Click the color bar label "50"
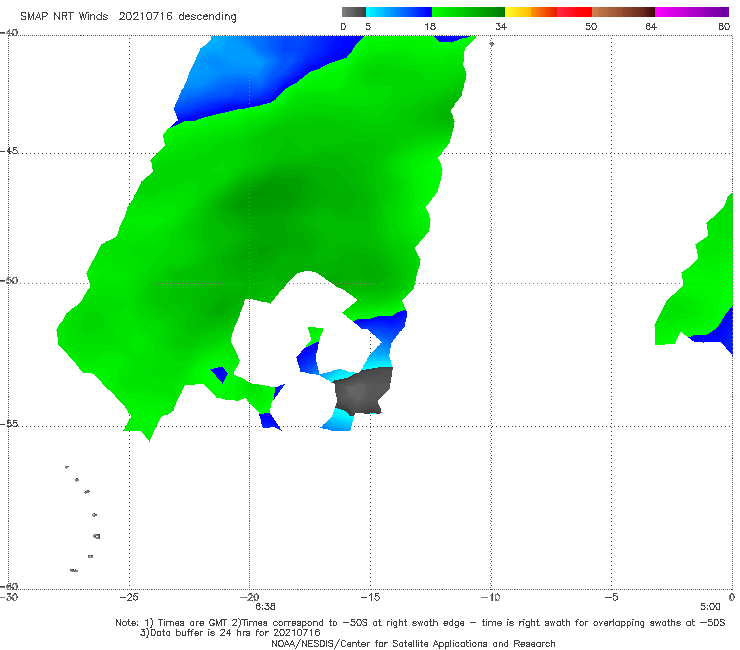The image size is (740, 650). coord(591,26)
